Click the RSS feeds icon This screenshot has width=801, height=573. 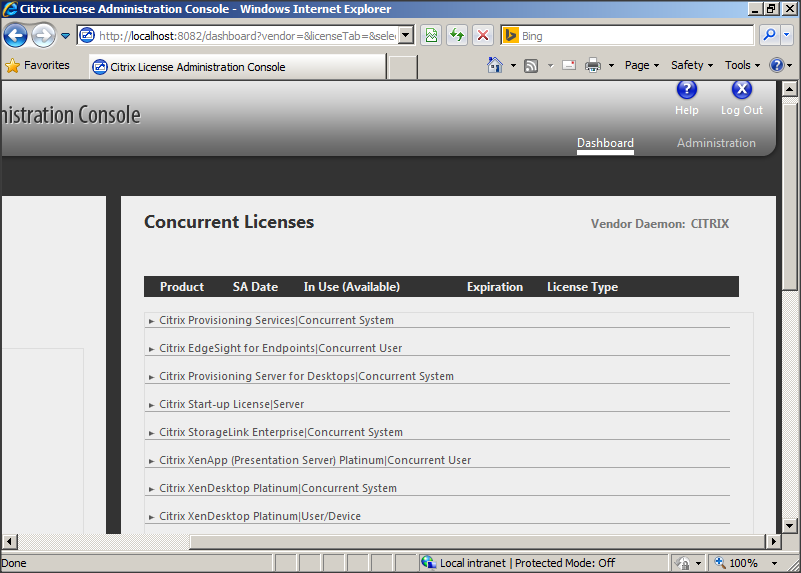click(x=531, y=65)
